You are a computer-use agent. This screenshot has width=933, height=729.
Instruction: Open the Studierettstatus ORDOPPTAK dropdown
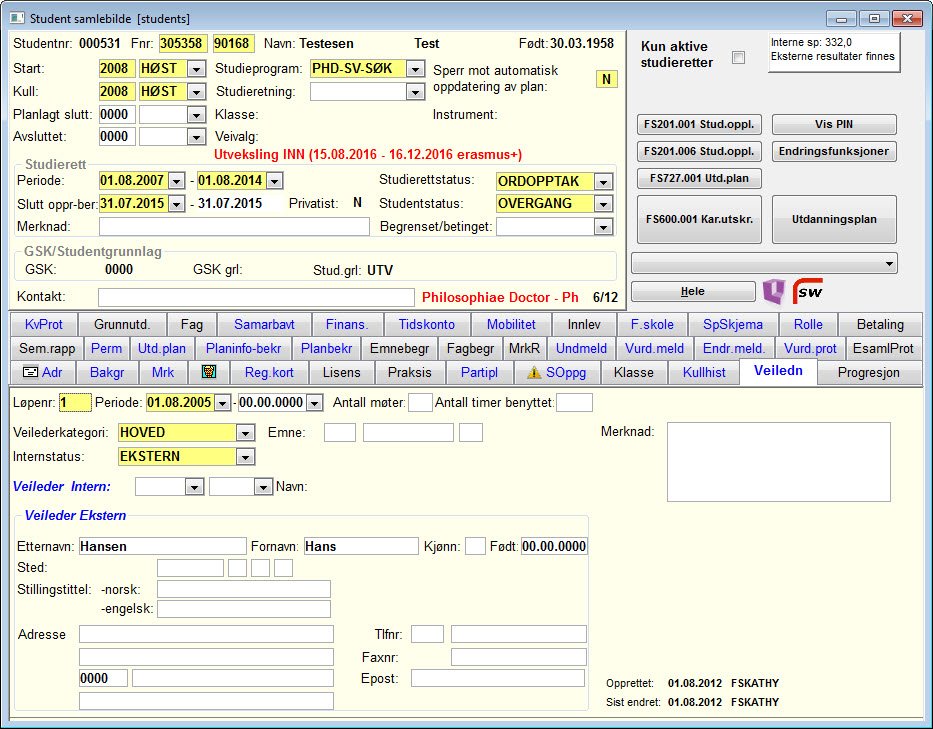point(603,182)
